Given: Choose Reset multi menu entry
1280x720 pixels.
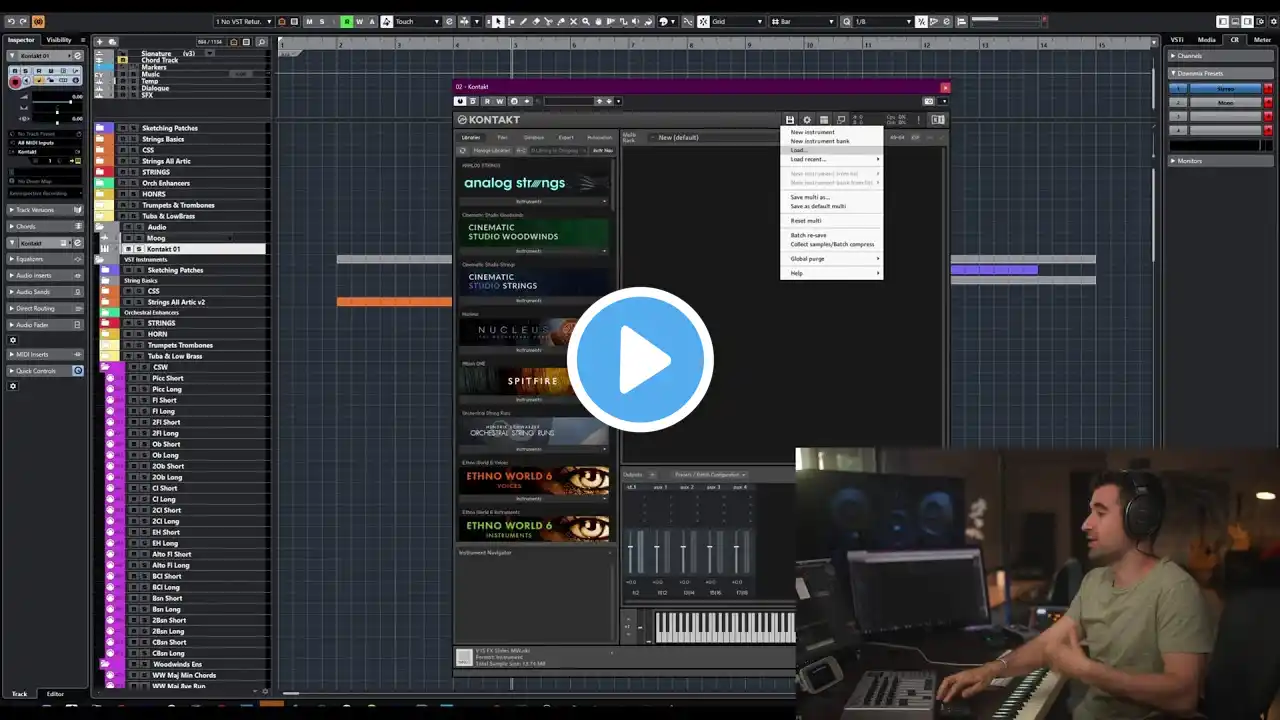Looking at the screenshot, I should click(805, 221).
